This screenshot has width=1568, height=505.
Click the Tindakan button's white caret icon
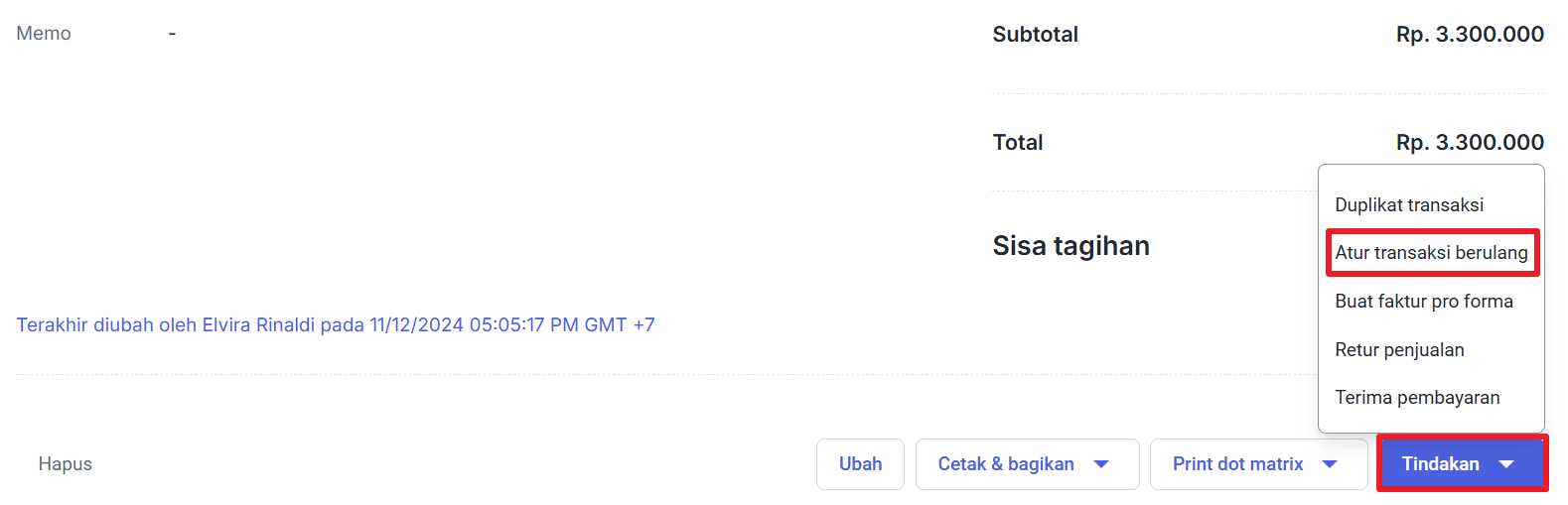point(1506,464)
